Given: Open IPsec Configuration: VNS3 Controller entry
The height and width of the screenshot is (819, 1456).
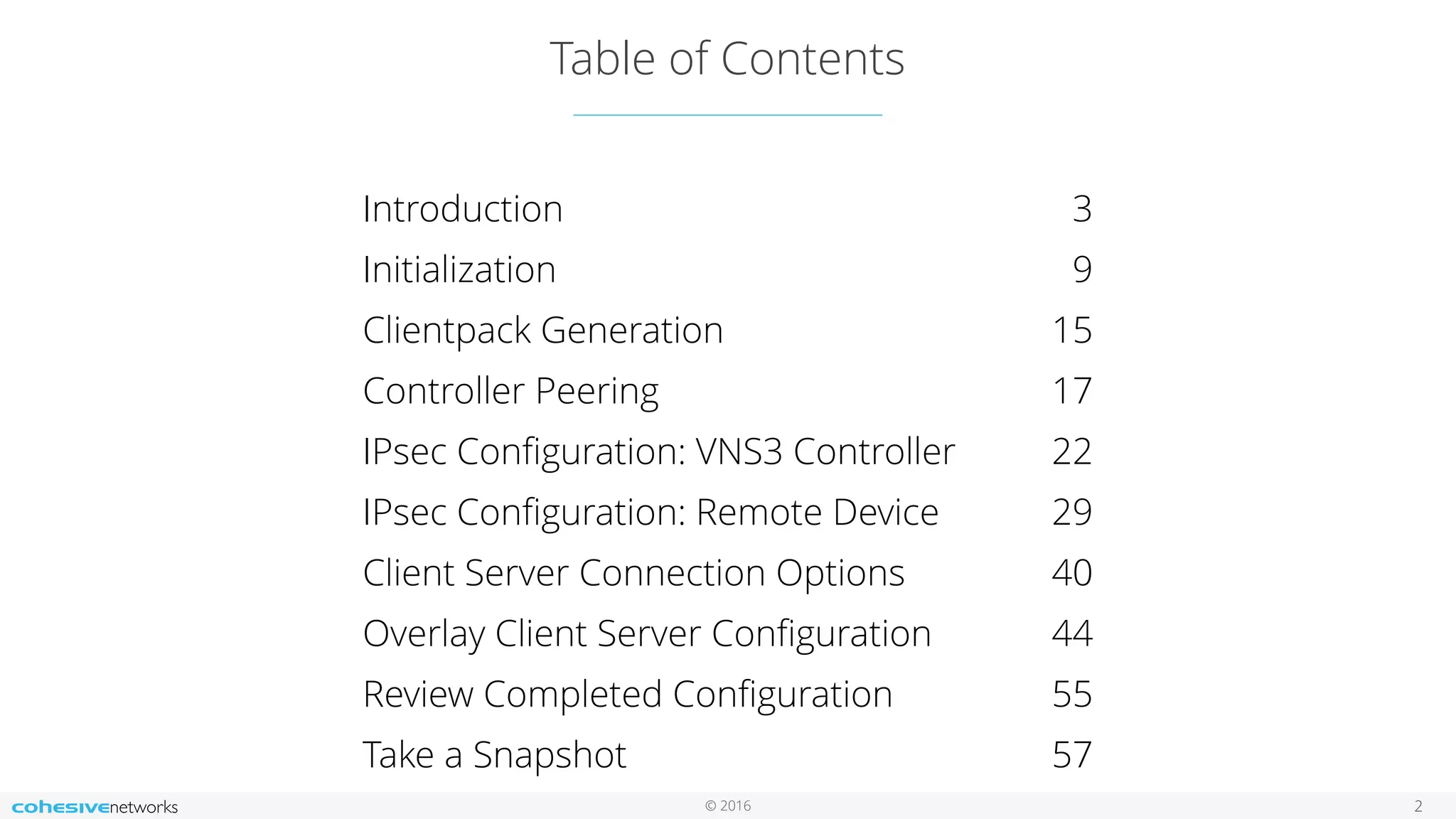Looking at the screenshot, I should [659, 452].
